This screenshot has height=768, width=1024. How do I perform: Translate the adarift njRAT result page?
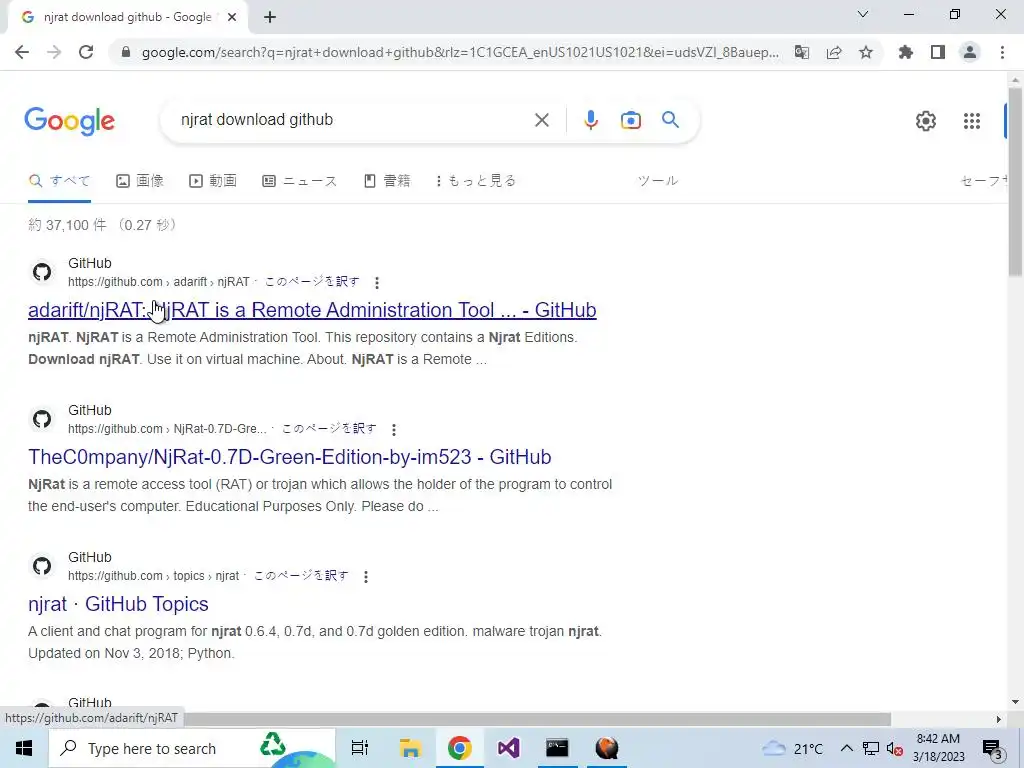pyautogui.click(x=312, y=282)
